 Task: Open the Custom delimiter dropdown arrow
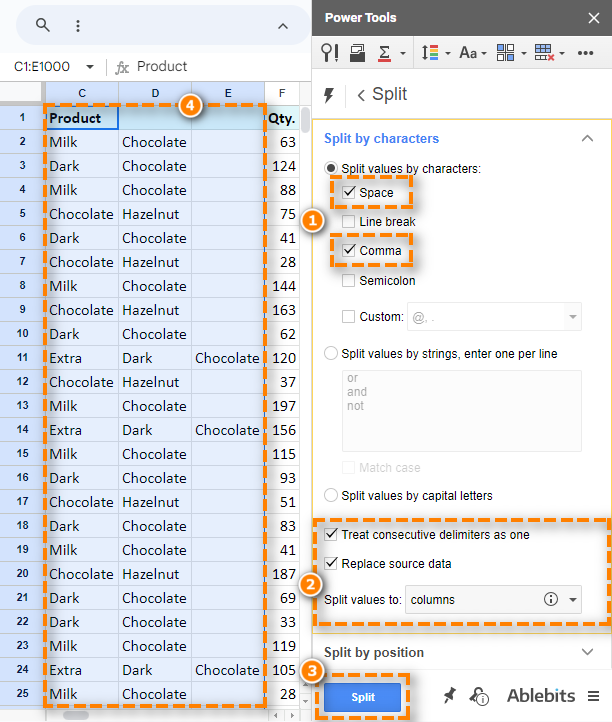tap(573, 317)
